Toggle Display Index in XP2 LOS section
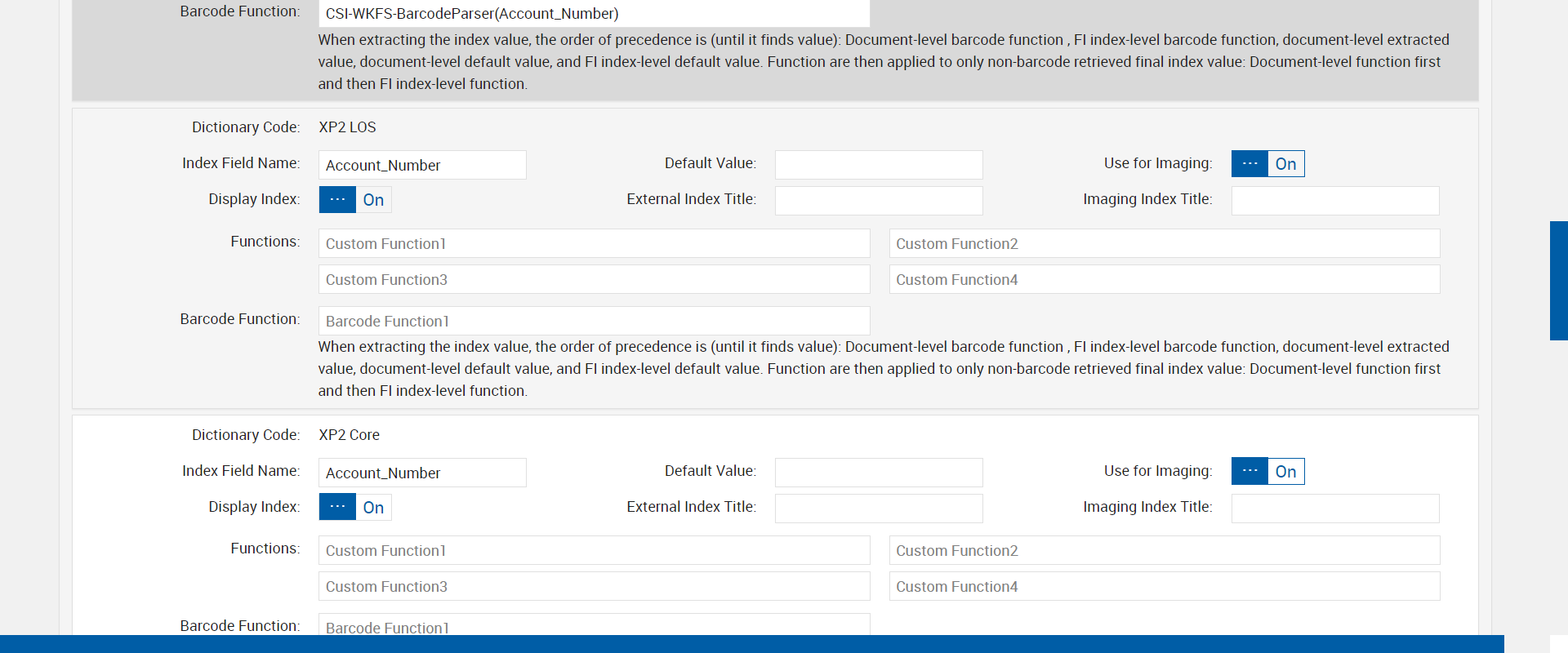This screenshot has width=1568, height=653. [355, 200]
